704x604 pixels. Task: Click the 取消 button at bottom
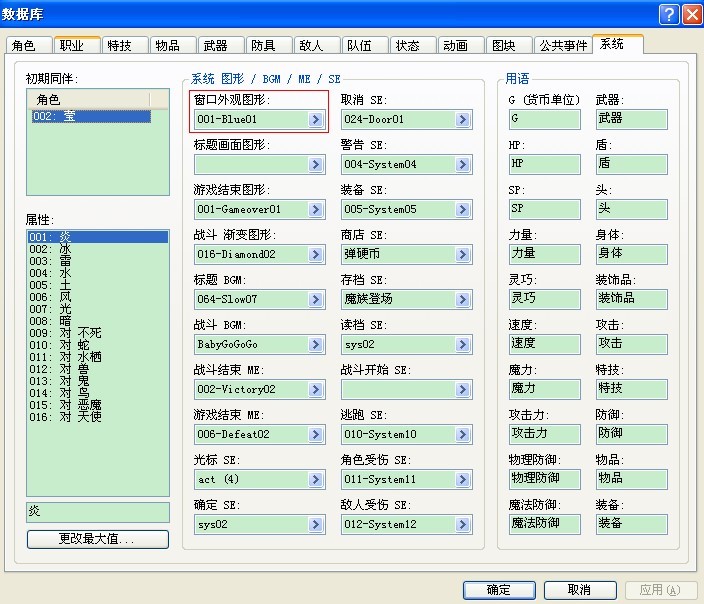click(580, 590)
